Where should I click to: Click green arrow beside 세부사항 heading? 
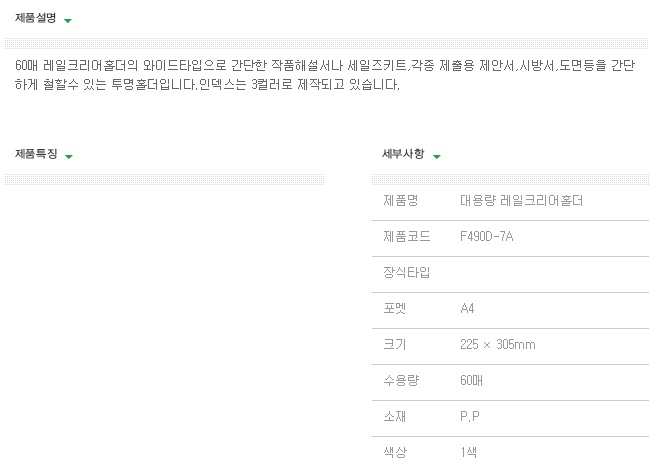[x=436, y=157]
